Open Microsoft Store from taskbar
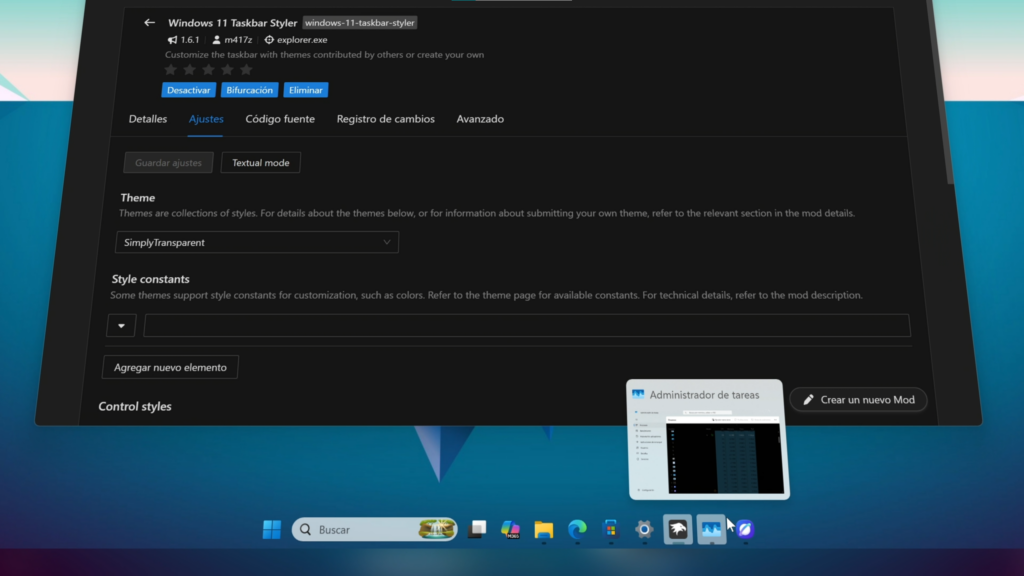The image size is (1024, 576). [611, 529]
